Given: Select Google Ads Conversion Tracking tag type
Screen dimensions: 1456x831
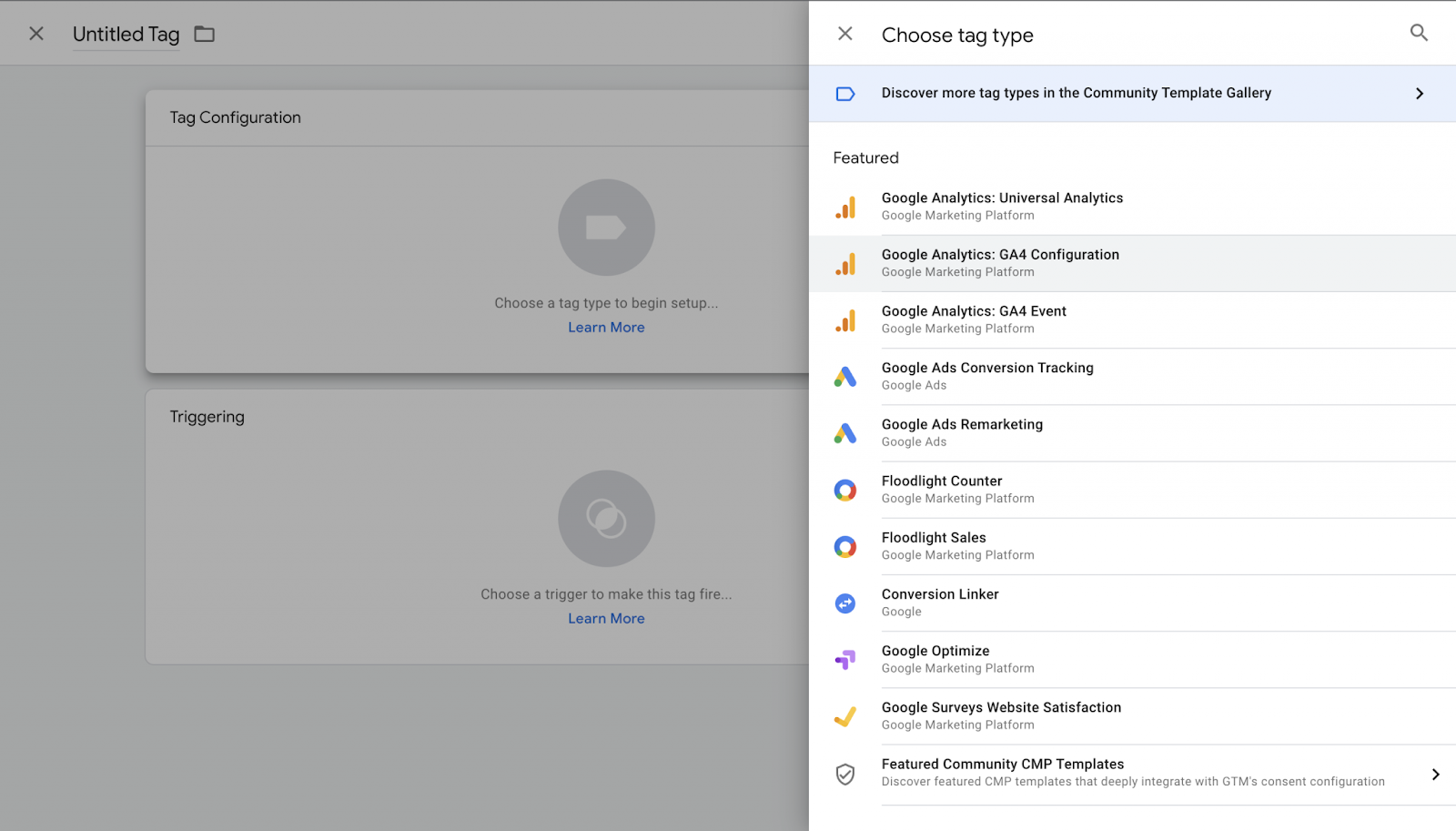Looking at the screenshot, I should (x=1132, y=377).
